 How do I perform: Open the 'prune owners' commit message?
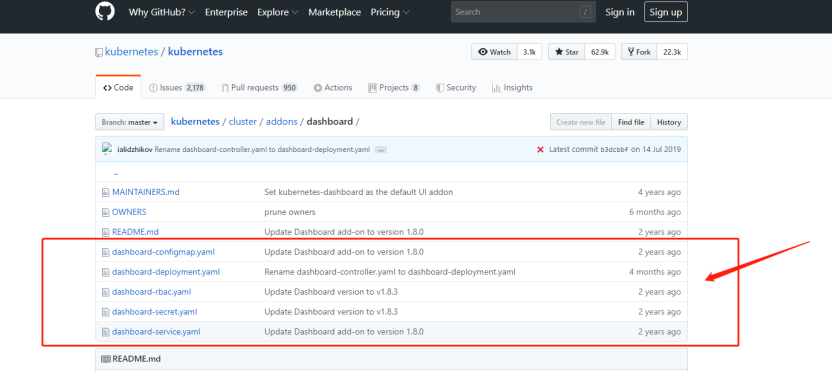[x=290, y=212]
